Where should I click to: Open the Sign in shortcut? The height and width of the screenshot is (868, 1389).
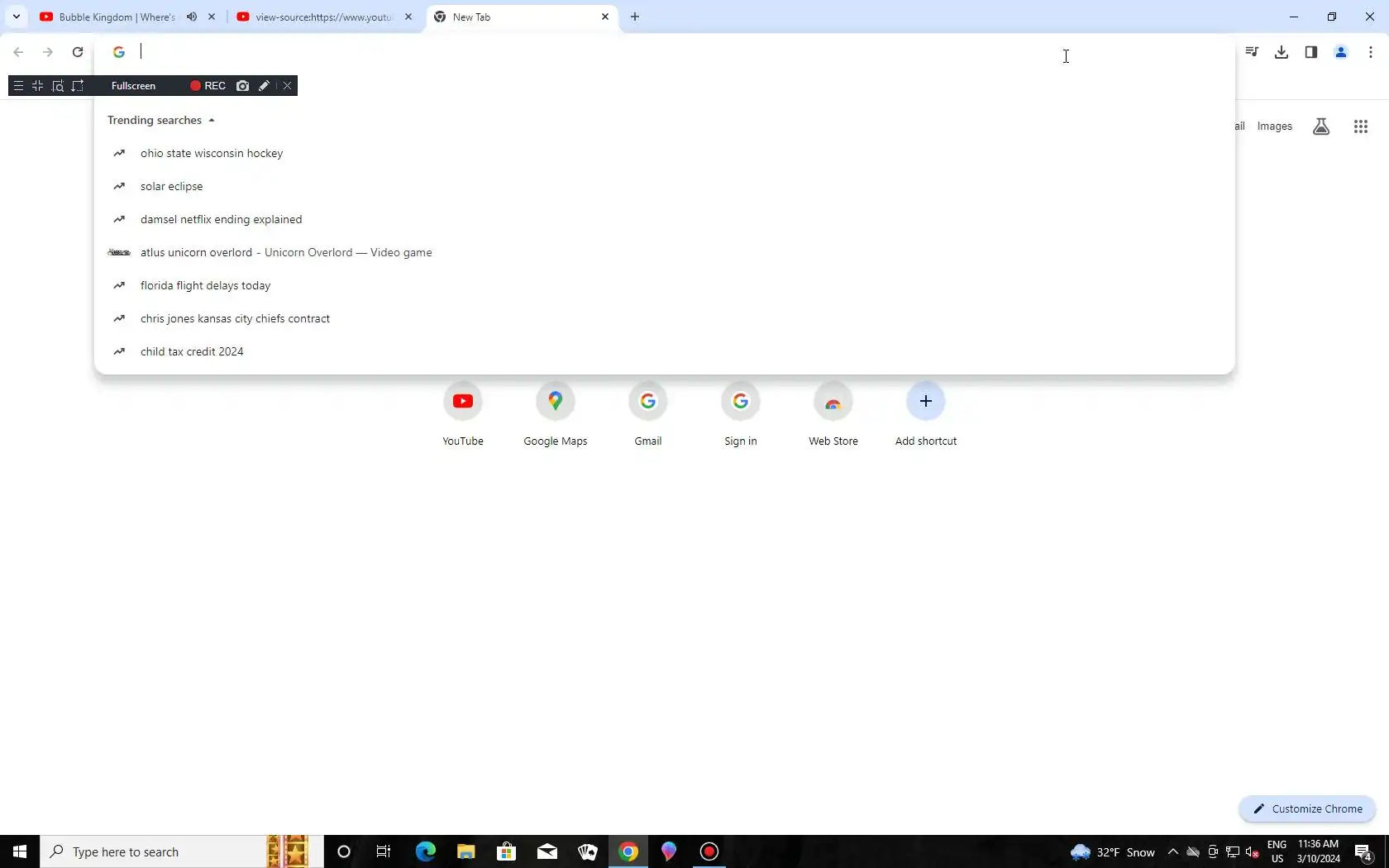coord(741,413)
